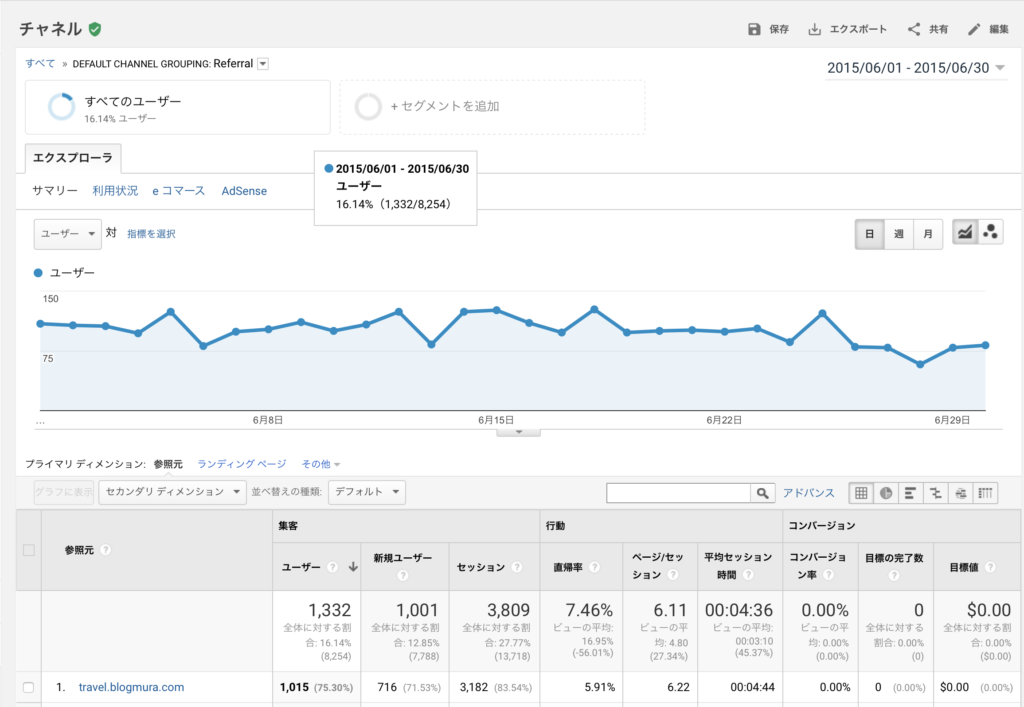Screen dimensions: 1024x707
Task: Click the すべて breadcrumb link
Action: pyautogui.click(x=40, y=64)
